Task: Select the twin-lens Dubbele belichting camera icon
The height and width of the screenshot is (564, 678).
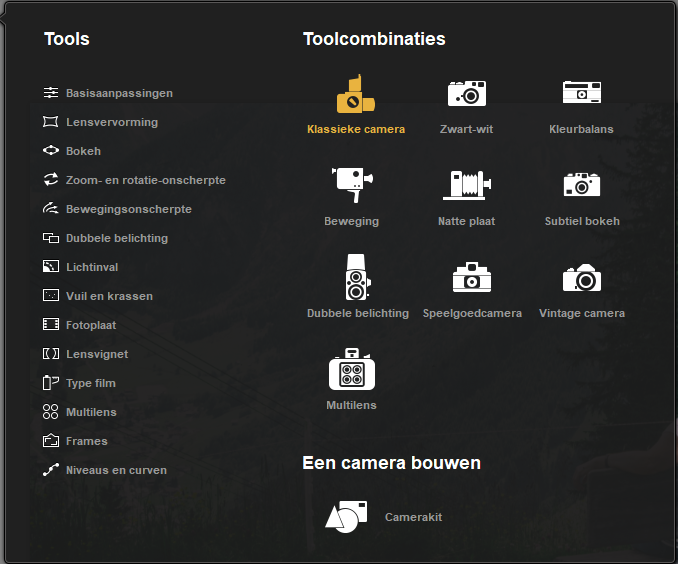Action: [x=357, y=277]
